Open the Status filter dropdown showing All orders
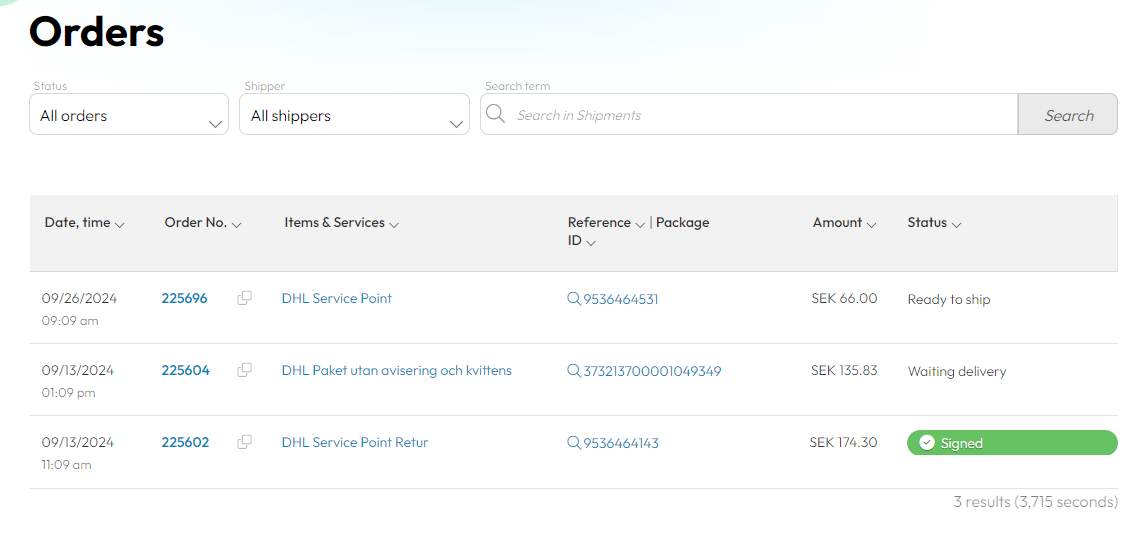This screenshot has height=557, width=1147. pos(129,114)
